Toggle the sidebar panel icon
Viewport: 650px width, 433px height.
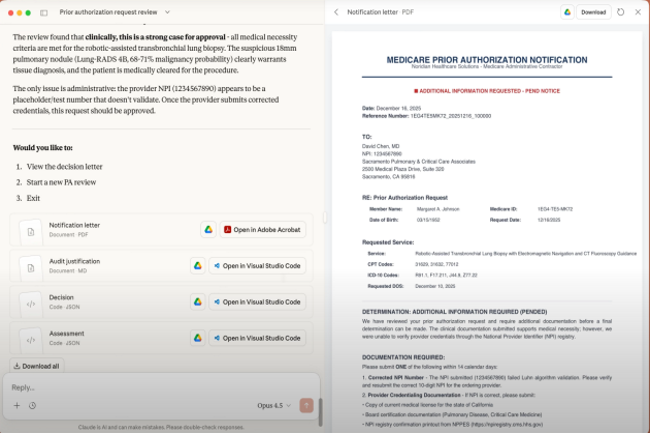(x=44, y=12)
